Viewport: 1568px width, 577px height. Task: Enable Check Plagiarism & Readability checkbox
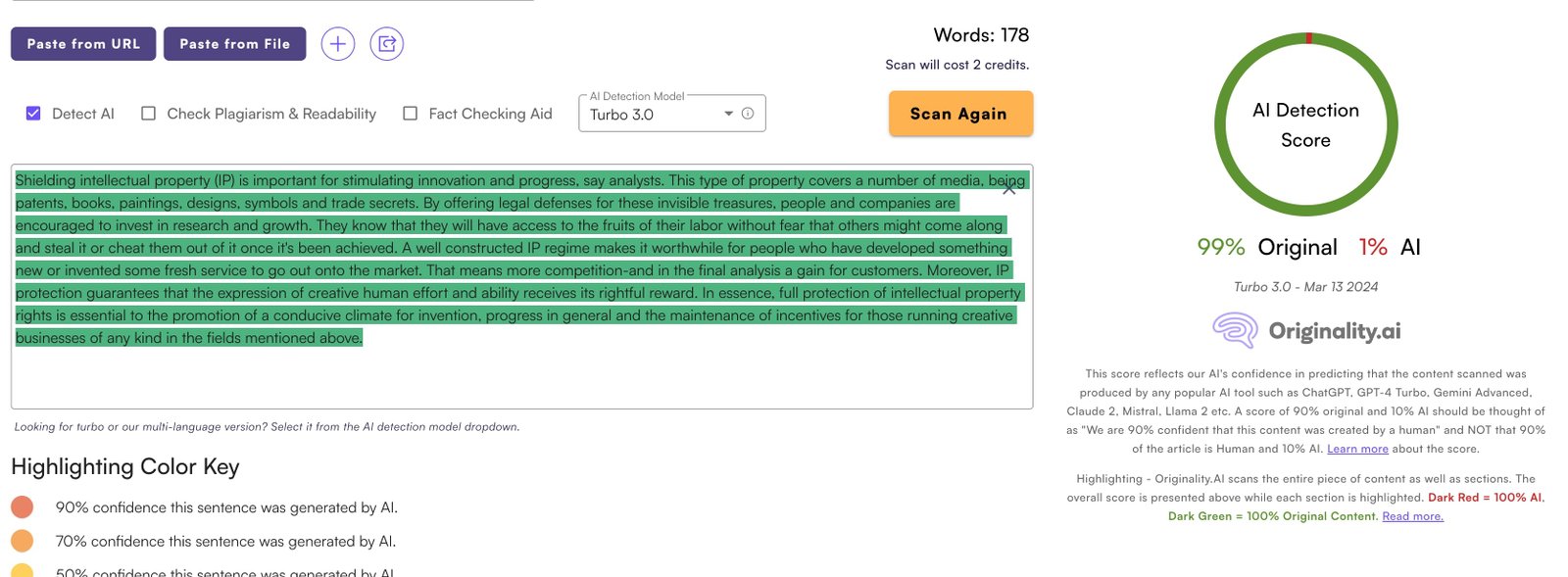click(x=149, y=114)
